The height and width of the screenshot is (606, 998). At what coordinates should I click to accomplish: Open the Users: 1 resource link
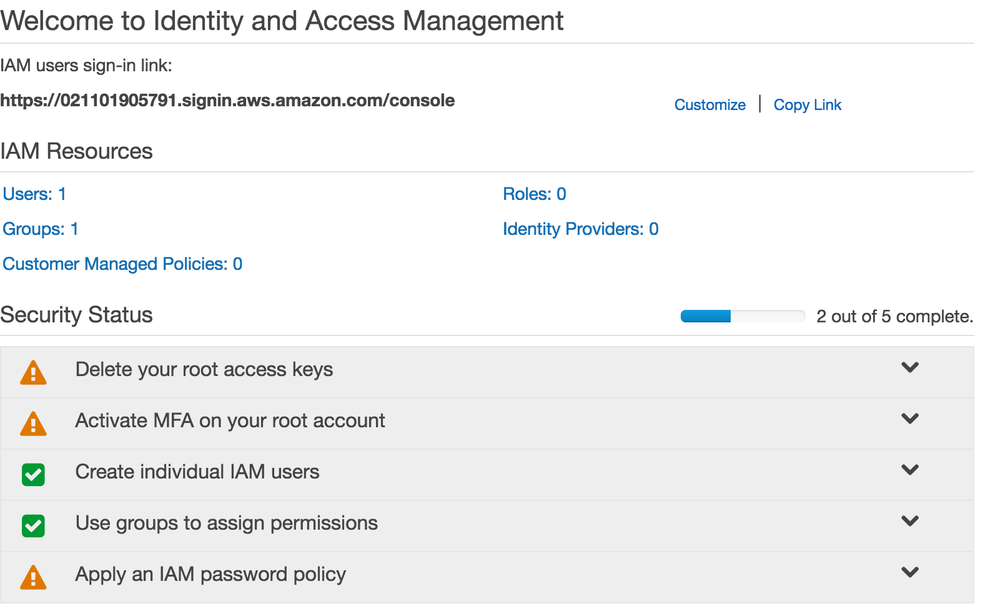coord(35,194)
